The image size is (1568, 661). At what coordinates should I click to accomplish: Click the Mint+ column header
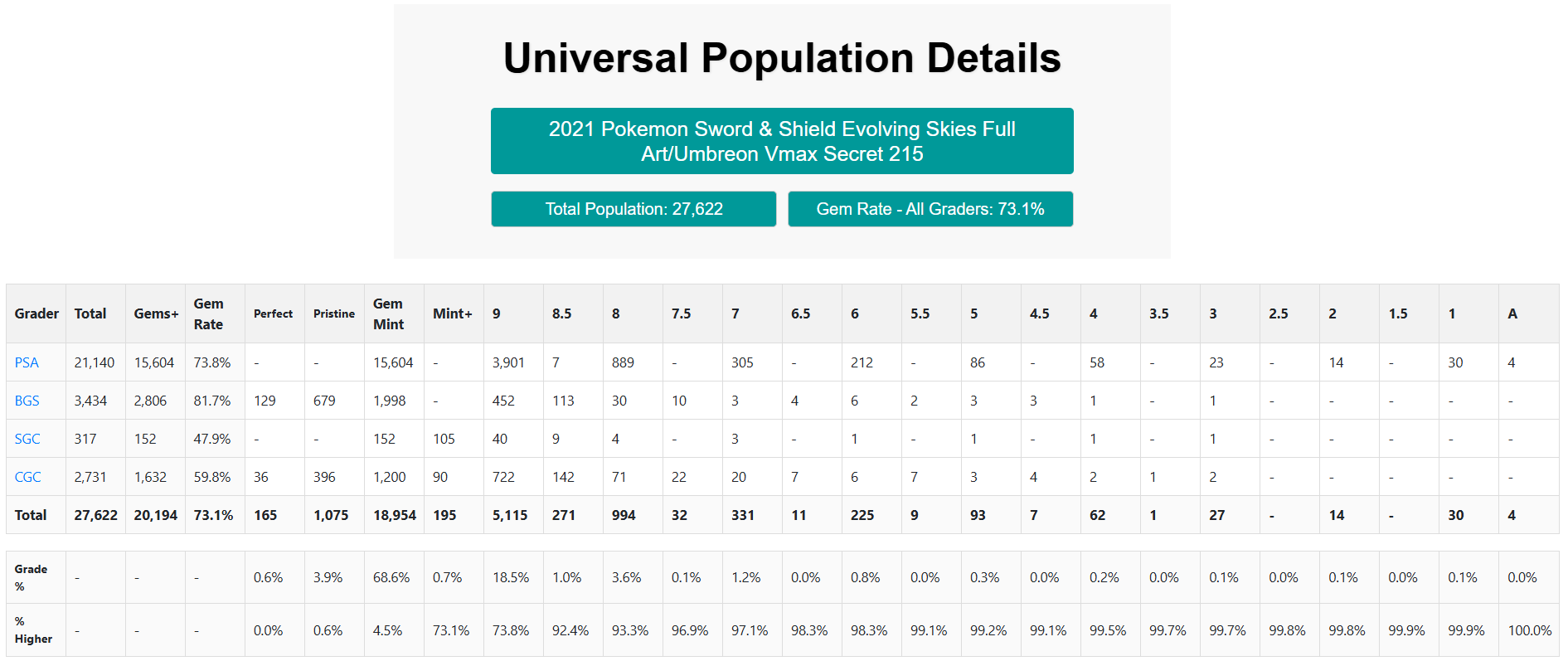point(452,313)
